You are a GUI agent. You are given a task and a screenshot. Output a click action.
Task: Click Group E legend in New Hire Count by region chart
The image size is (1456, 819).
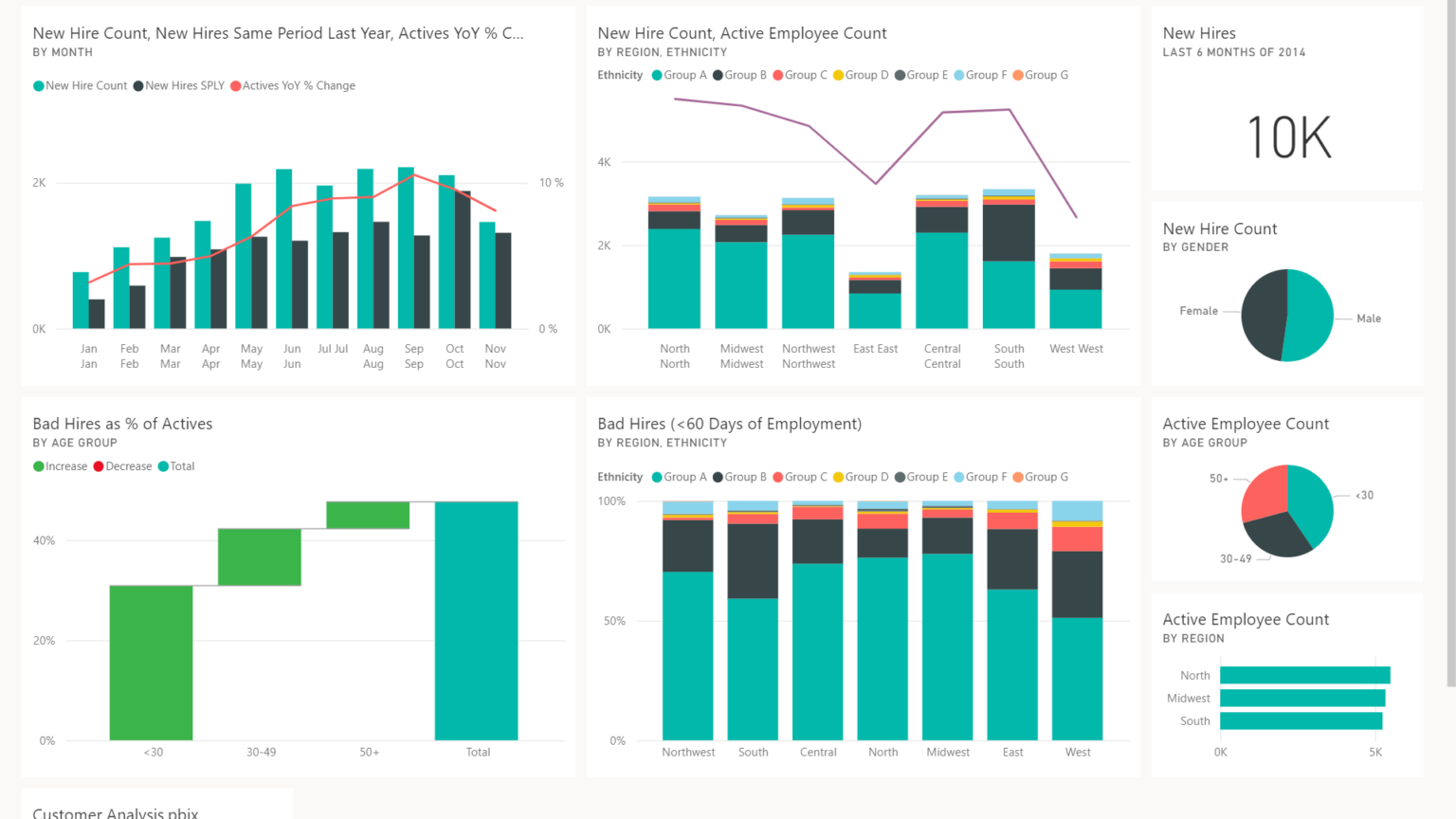(921, 76)
